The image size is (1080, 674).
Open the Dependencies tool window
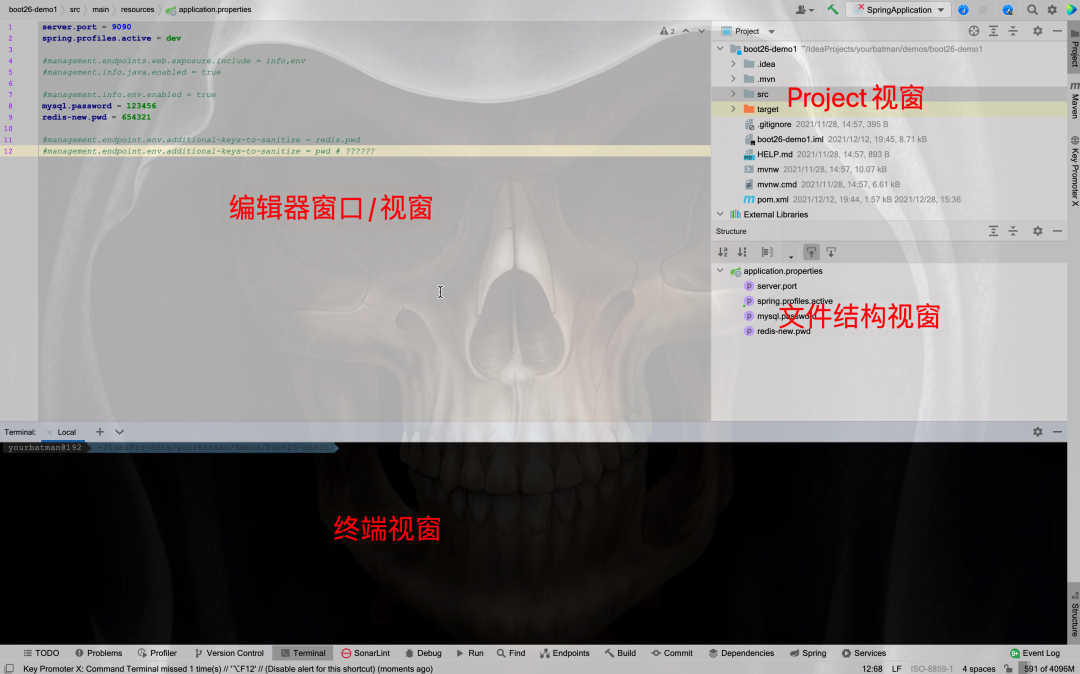(x=741, y=653)
